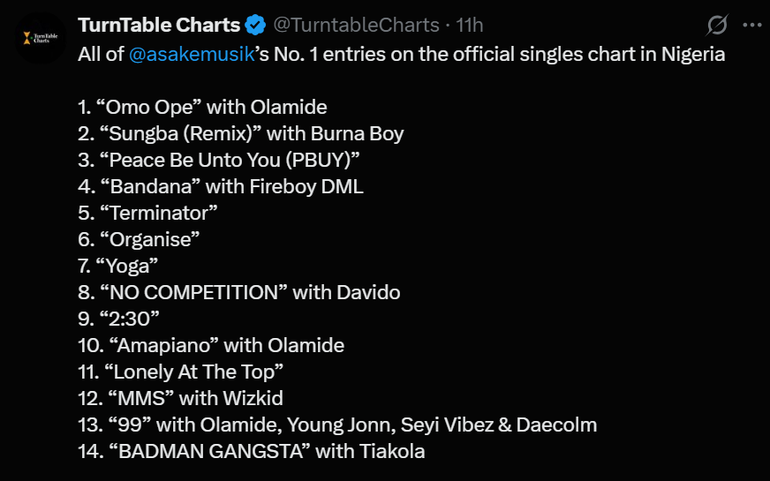770x481 pixels.
Task: Click the blue verified badge
Action: click(x=256, y=24)
